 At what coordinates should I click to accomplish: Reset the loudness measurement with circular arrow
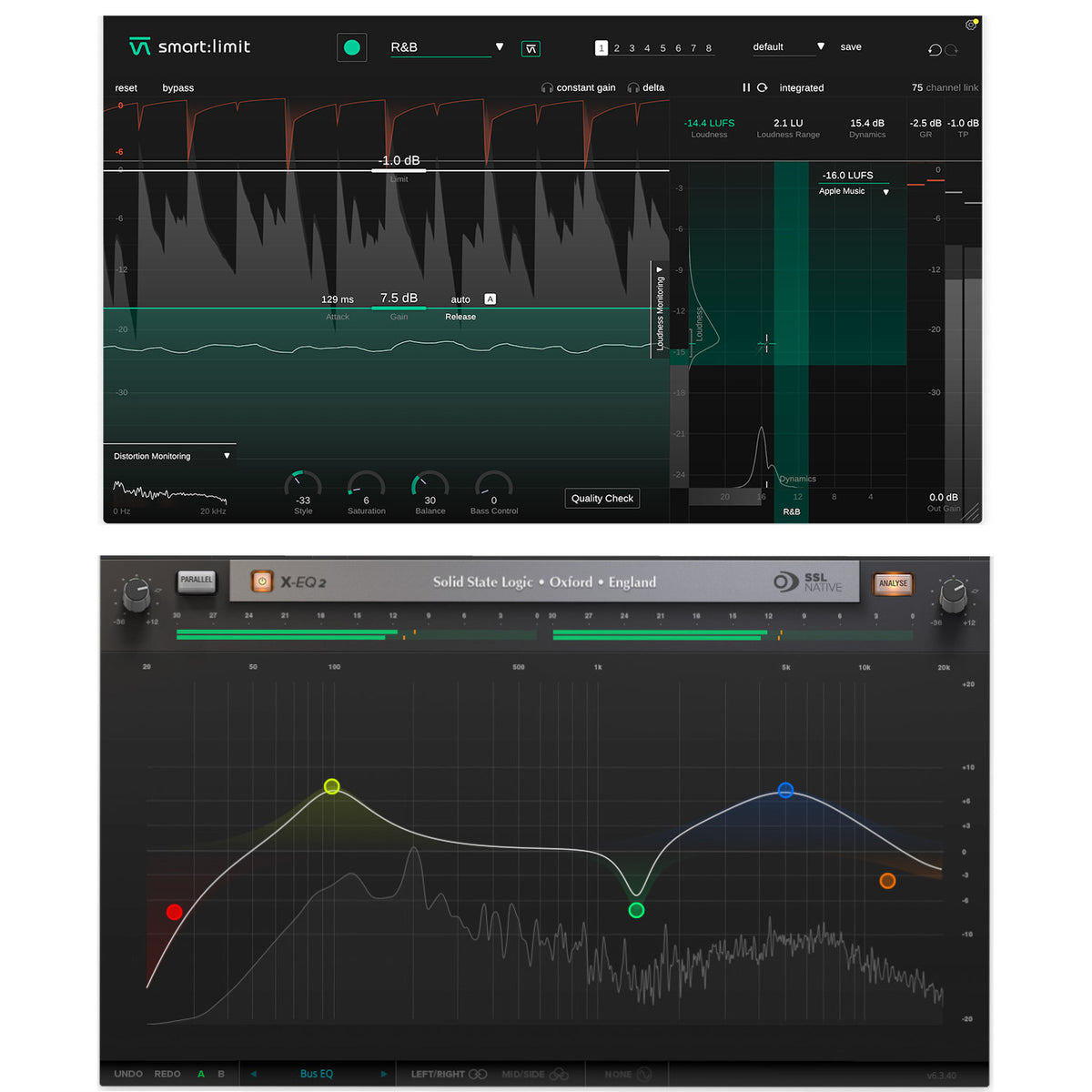pos(763,87)
